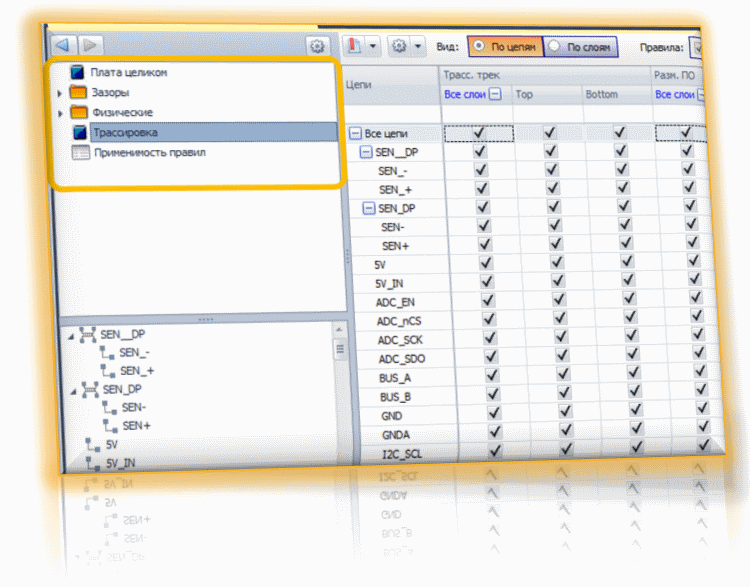The image size is (750, 587).
Task: Click 'Все слои' link under Разм. ПО
Action: pos(674,94)
